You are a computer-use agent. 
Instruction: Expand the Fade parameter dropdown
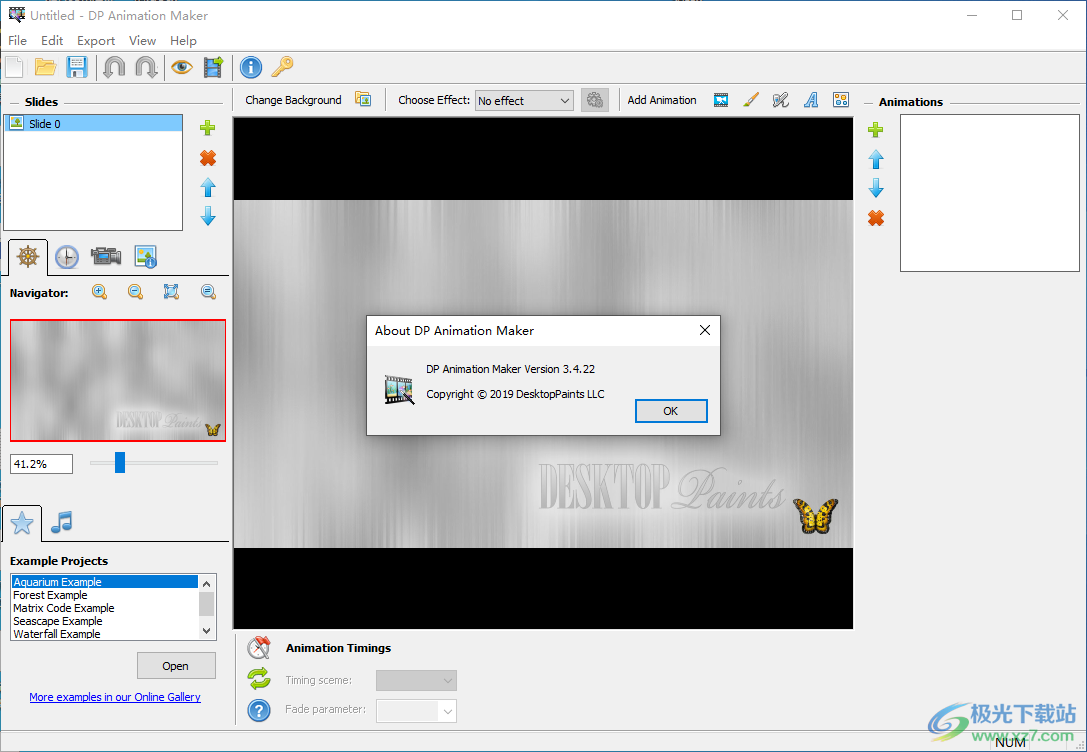(x=416, y=710)
